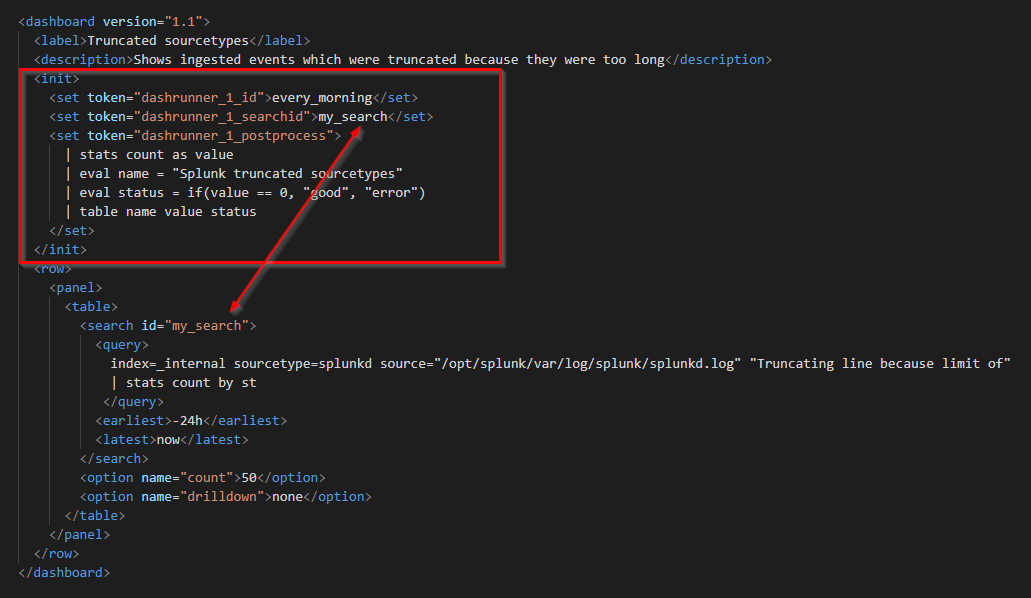Click the closing </dashboard> tag
This screenshot has height=598, width=1031.
point(64,574)
